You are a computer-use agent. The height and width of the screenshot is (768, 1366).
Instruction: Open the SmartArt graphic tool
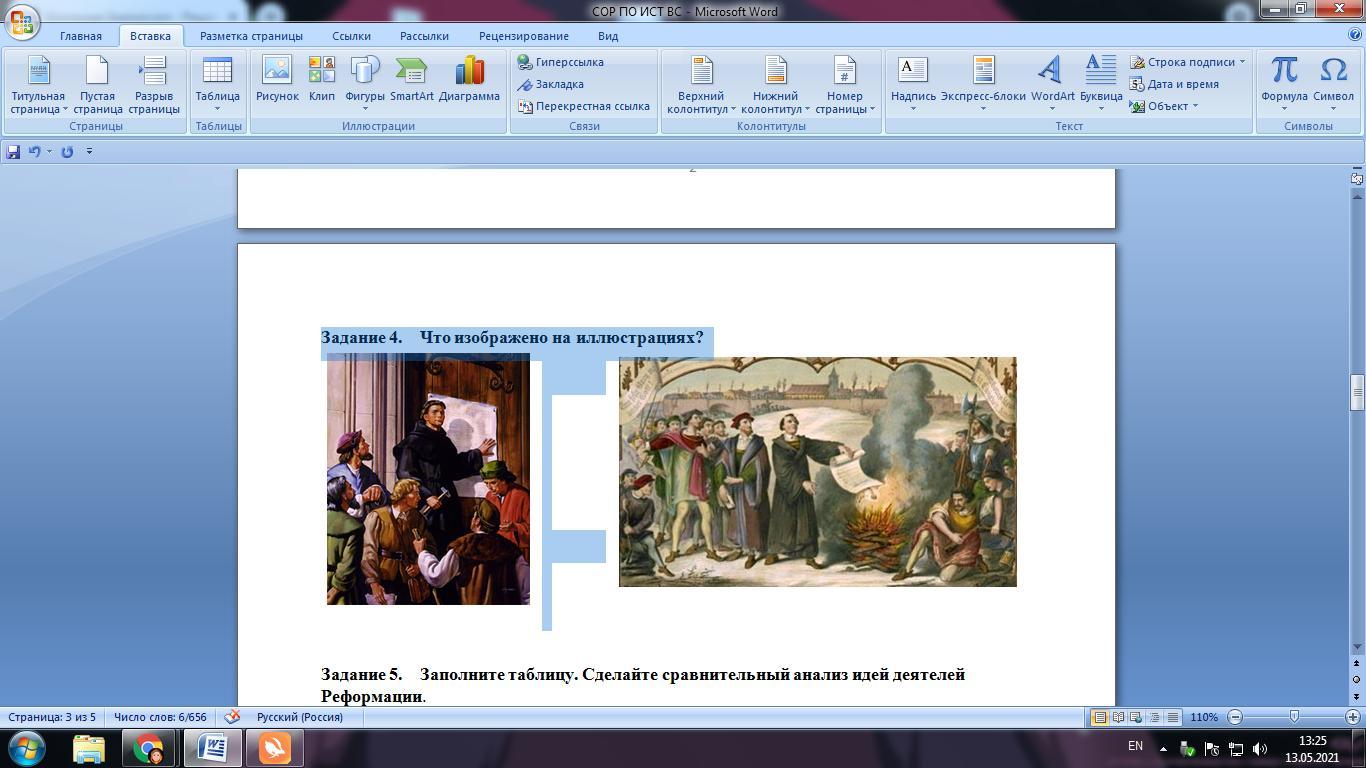pyautogui.click(x=411, y=79)
